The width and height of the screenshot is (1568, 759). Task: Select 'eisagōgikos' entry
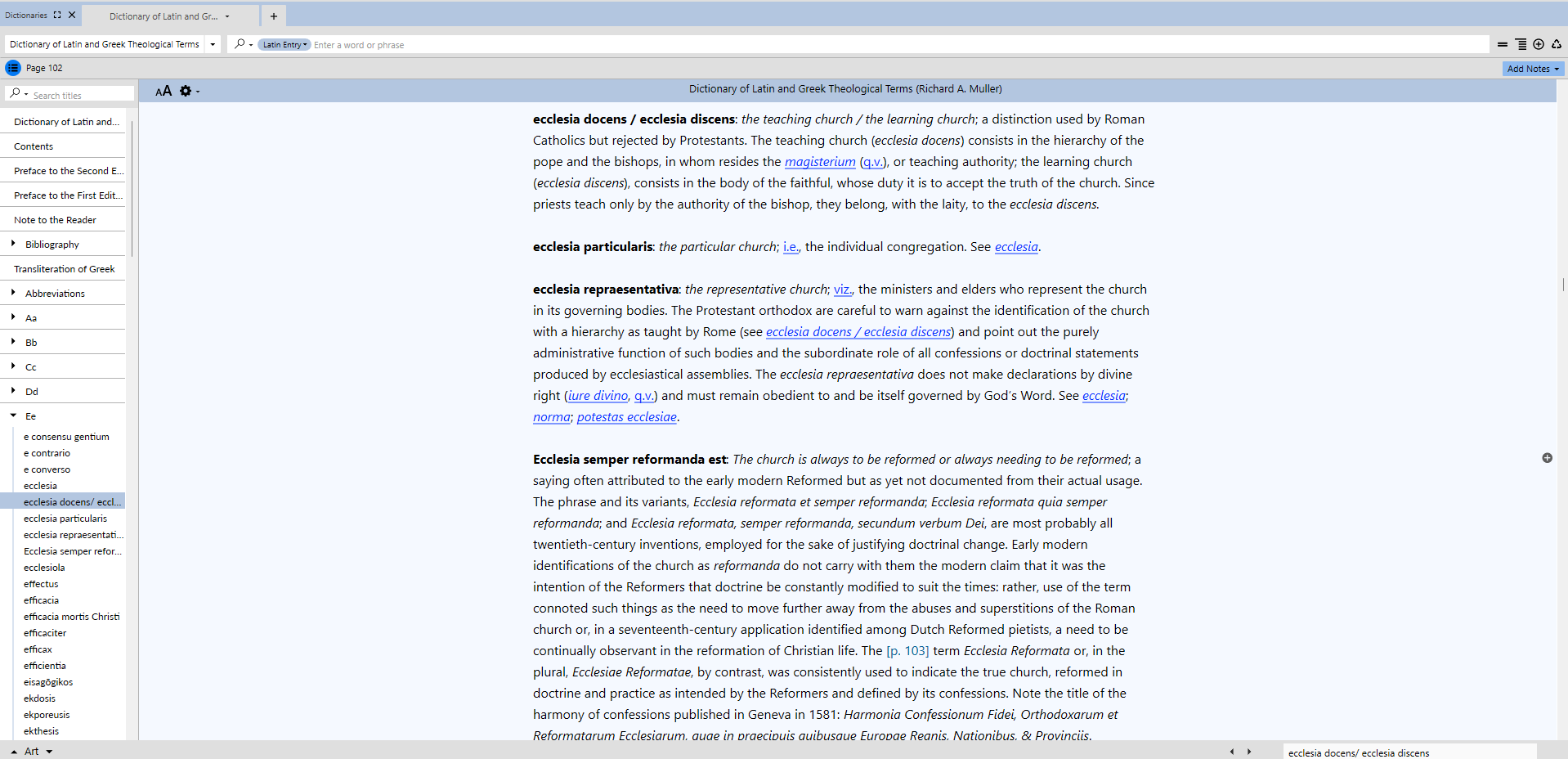[48, 682]
